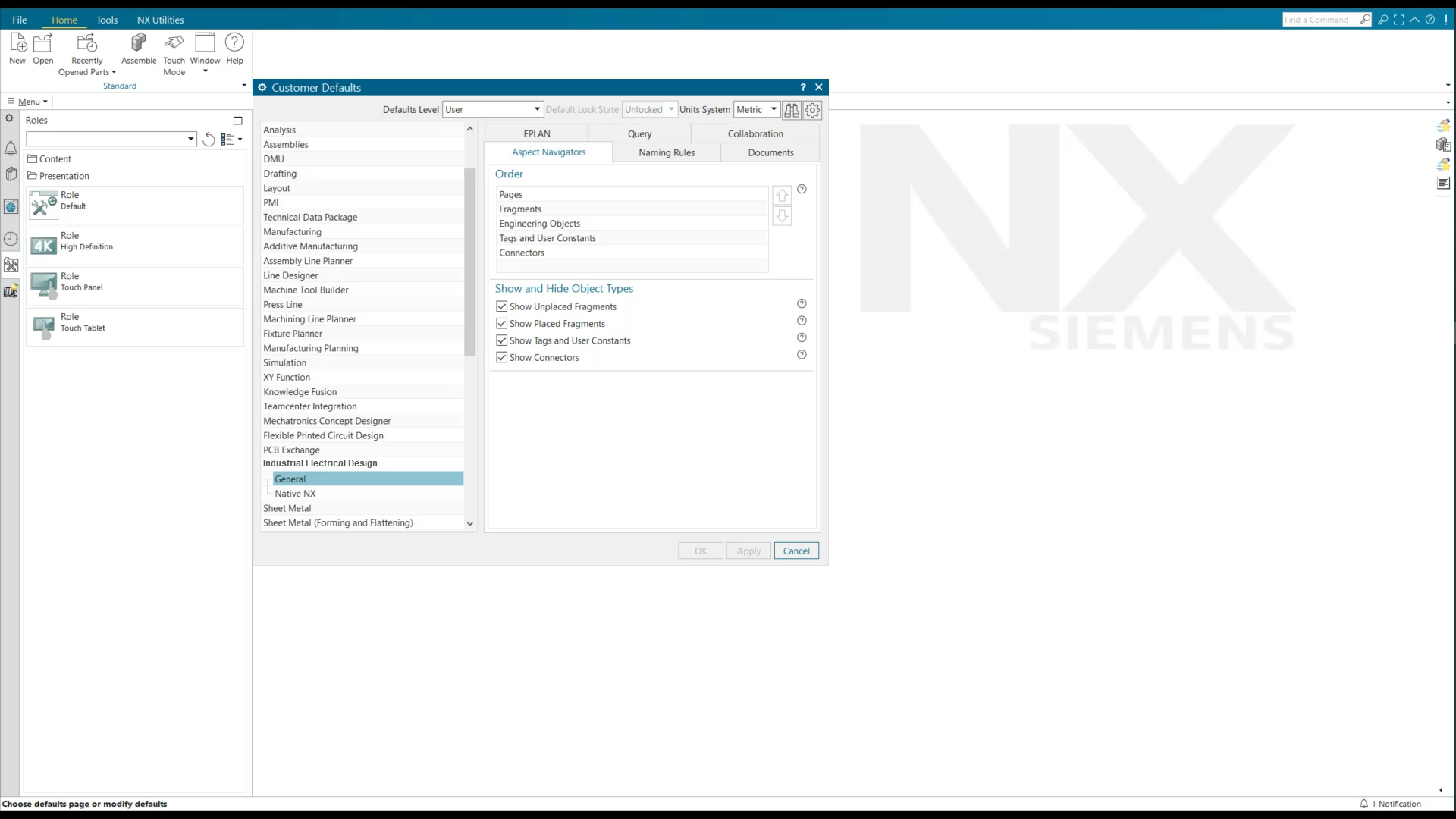This screenshot has width=1456, height=819.
Task: Expand the Recently Opened Parts dropdown
Action: (115, 72)
